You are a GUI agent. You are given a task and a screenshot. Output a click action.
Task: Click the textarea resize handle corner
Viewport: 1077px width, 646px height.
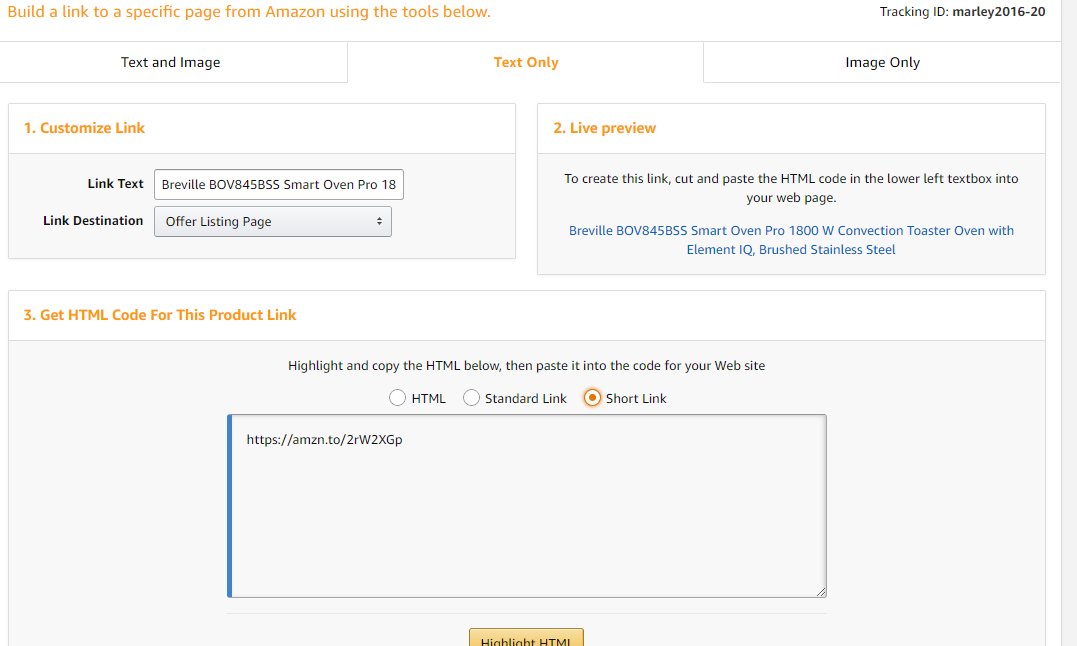point(821,592)
